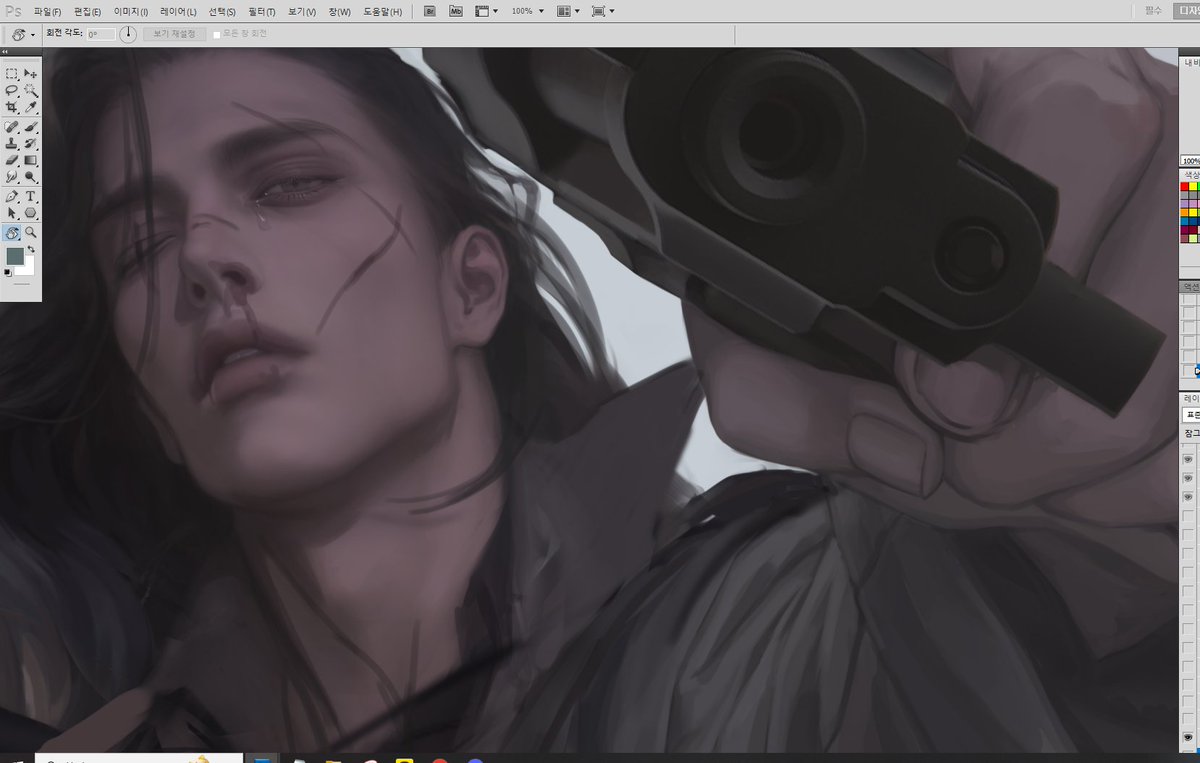This screenshot has width=1200, height=763.
Task: Click the navigator 100% zoom field
Action: pos(1190,161)
